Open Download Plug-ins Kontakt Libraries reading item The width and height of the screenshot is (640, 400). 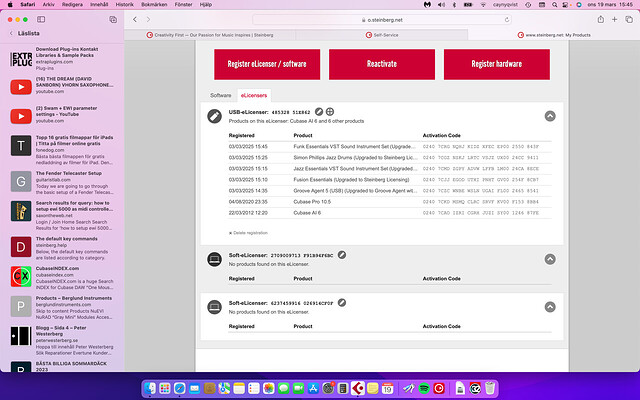click(62, 58)
